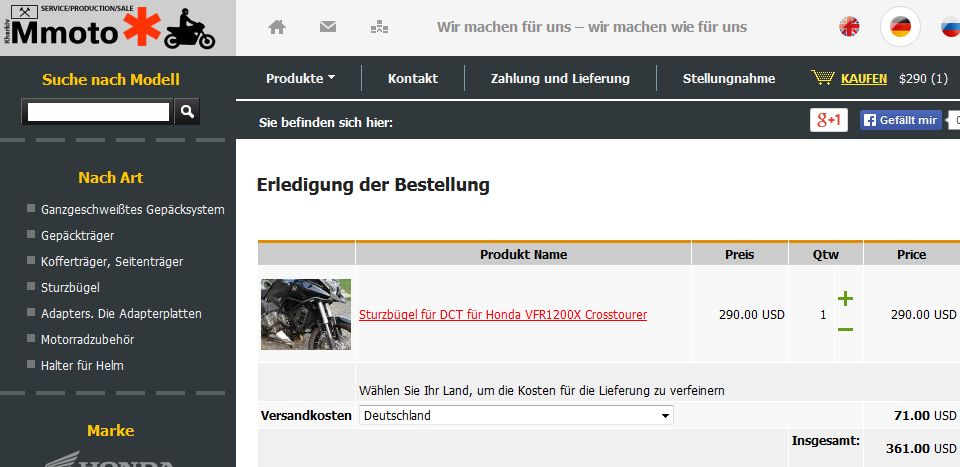This screenshot has width=960, height=467.
Task: Like the page with Gefällt mir
Action: (900, 121)
